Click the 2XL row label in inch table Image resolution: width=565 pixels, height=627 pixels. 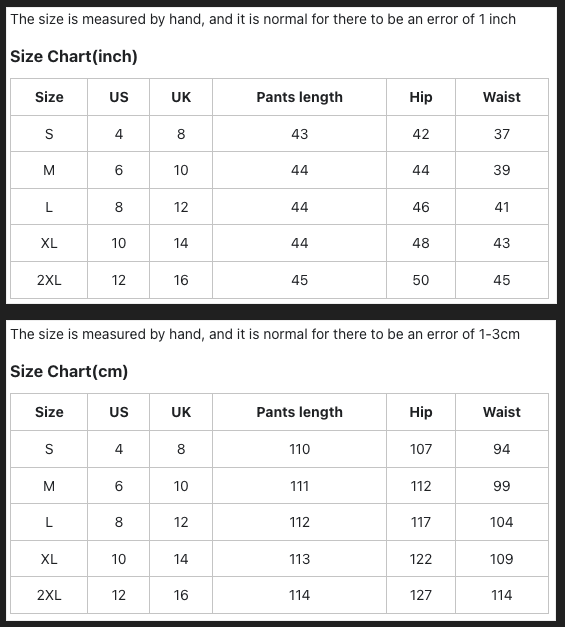click(x=49, y=280)
